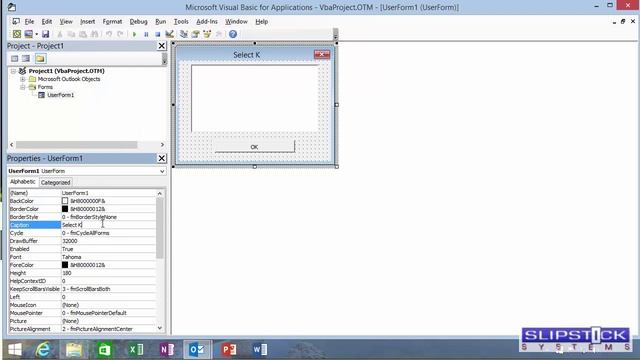Screen dimensions: 640x360
Task: Click View Object icon in Project panel
Action: click(x=26, y=59)
